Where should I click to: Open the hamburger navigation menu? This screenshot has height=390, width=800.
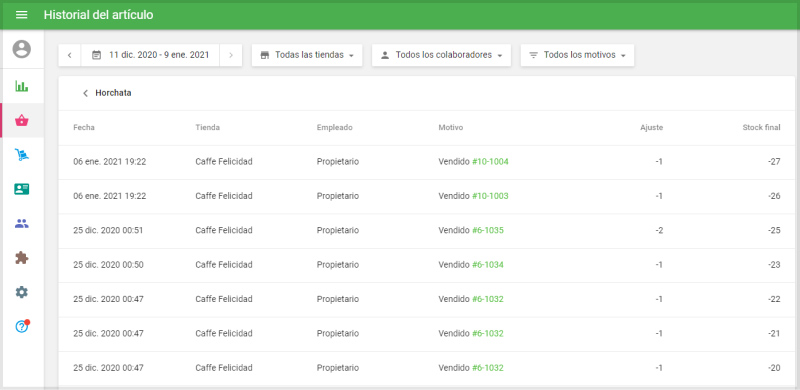(x=21, y=15)
